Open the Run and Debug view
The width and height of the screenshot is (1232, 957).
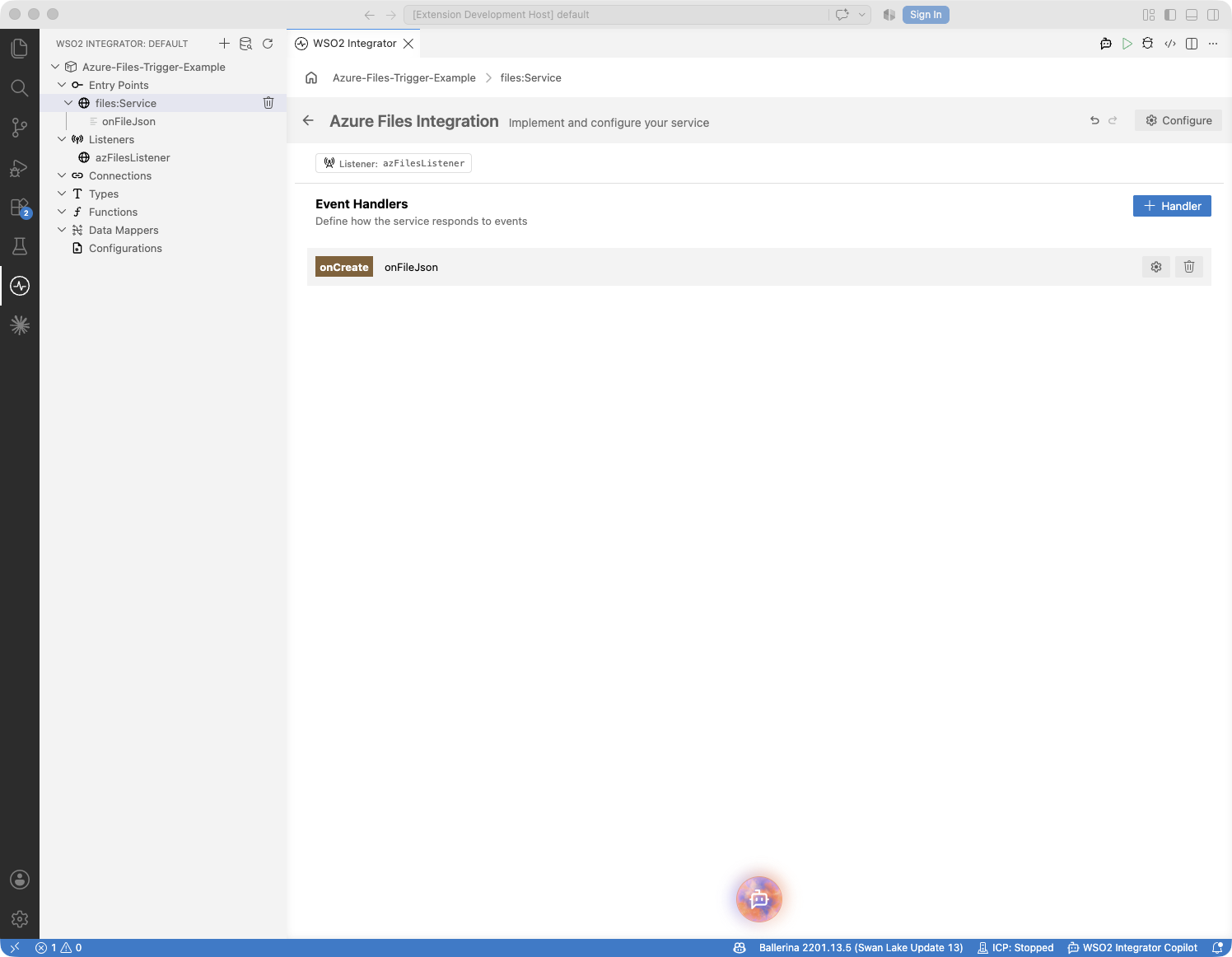coord(20,167)
